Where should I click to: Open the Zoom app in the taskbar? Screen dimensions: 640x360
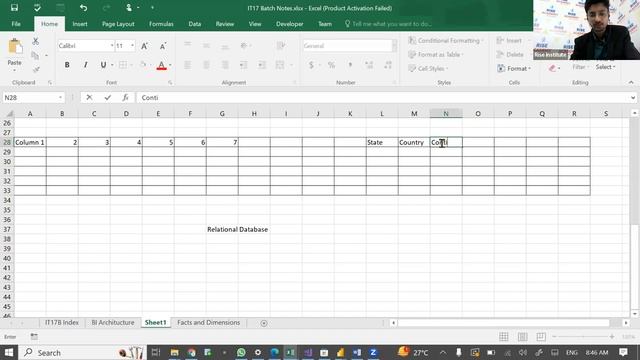373,352
